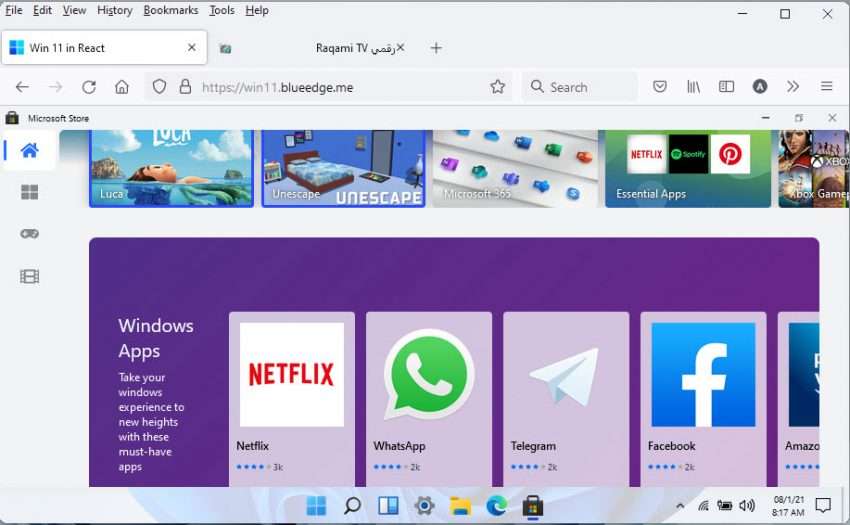Open the Facebook app card
850x525 pixels.
coord(703,399)
